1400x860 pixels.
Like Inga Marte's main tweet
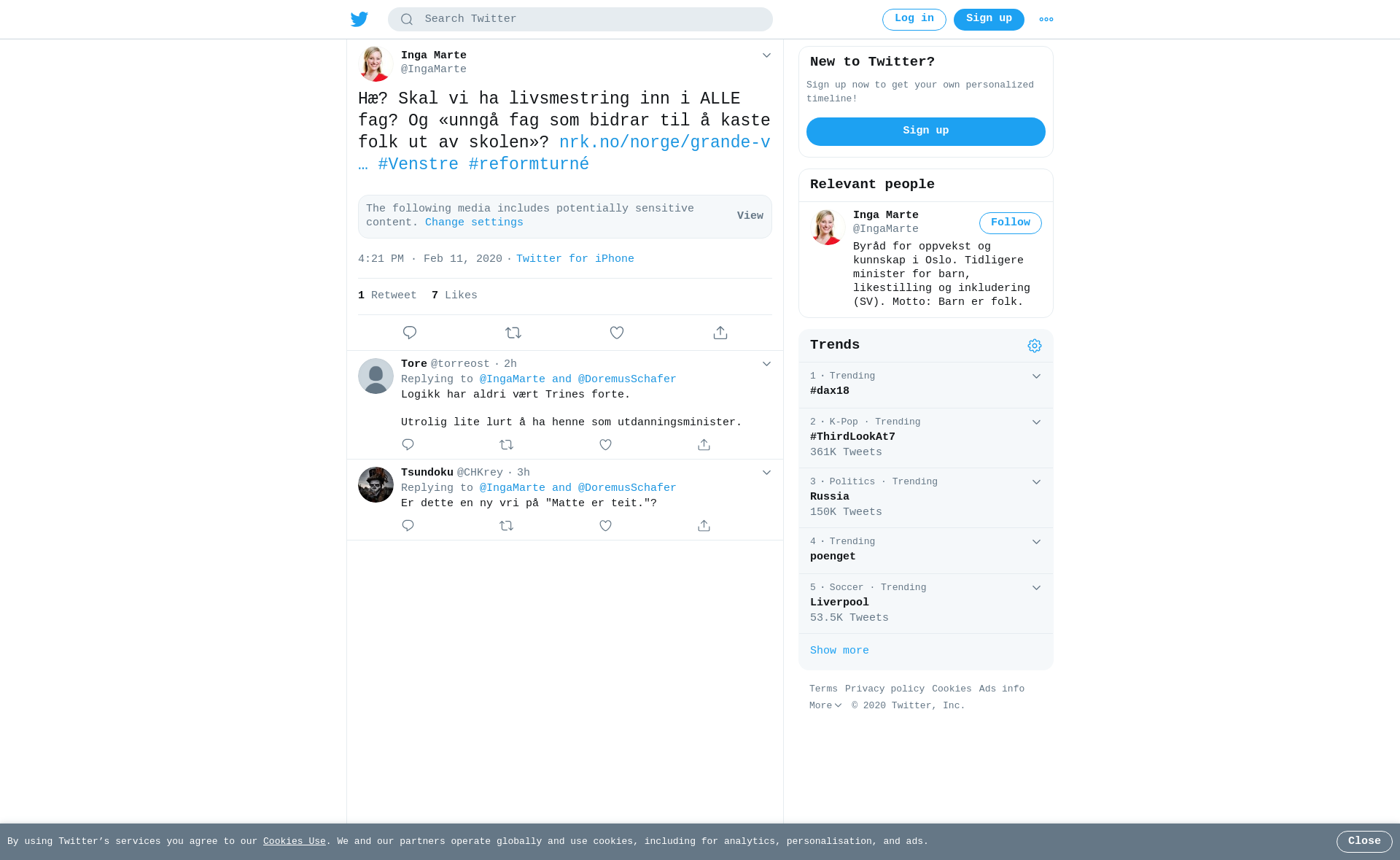click(617, 333)
